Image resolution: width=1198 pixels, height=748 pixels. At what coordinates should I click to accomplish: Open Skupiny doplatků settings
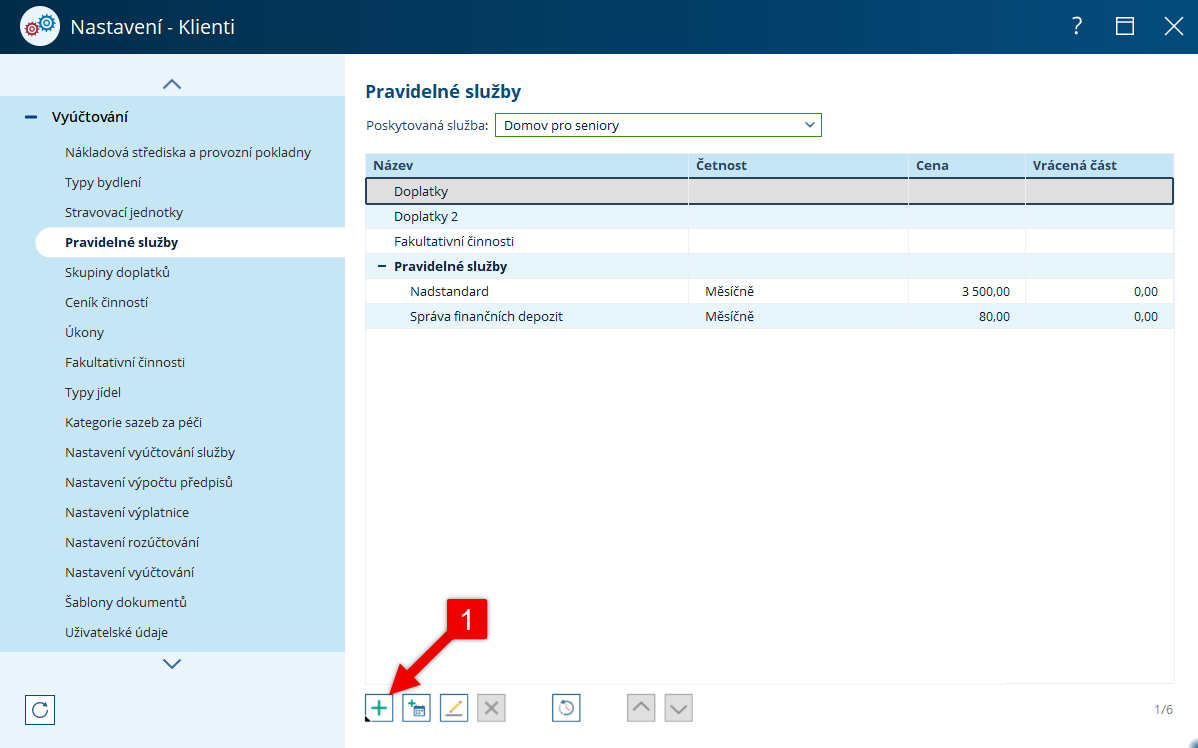[118, 273]
